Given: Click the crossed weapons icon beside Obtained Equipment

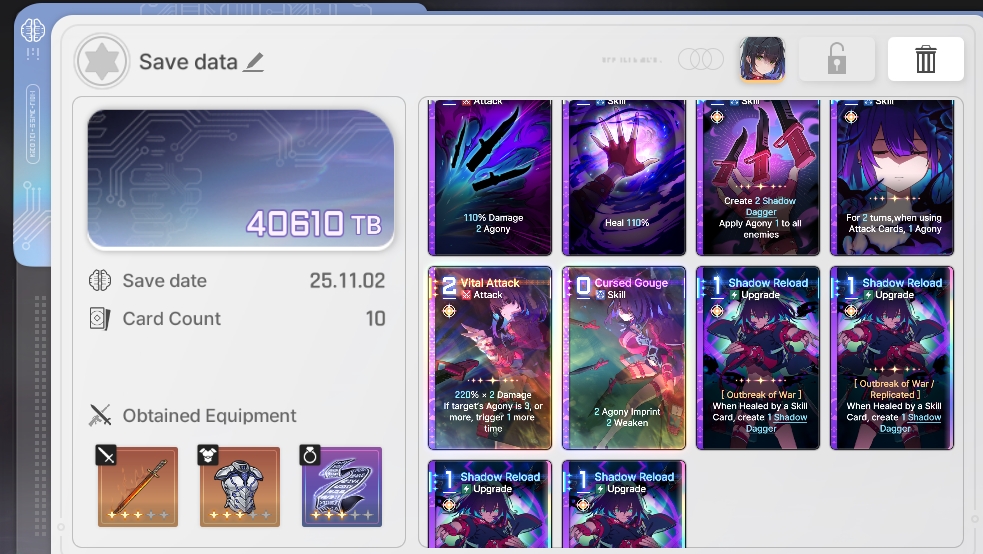Looking at the screenshot, I should pos(100,415).
